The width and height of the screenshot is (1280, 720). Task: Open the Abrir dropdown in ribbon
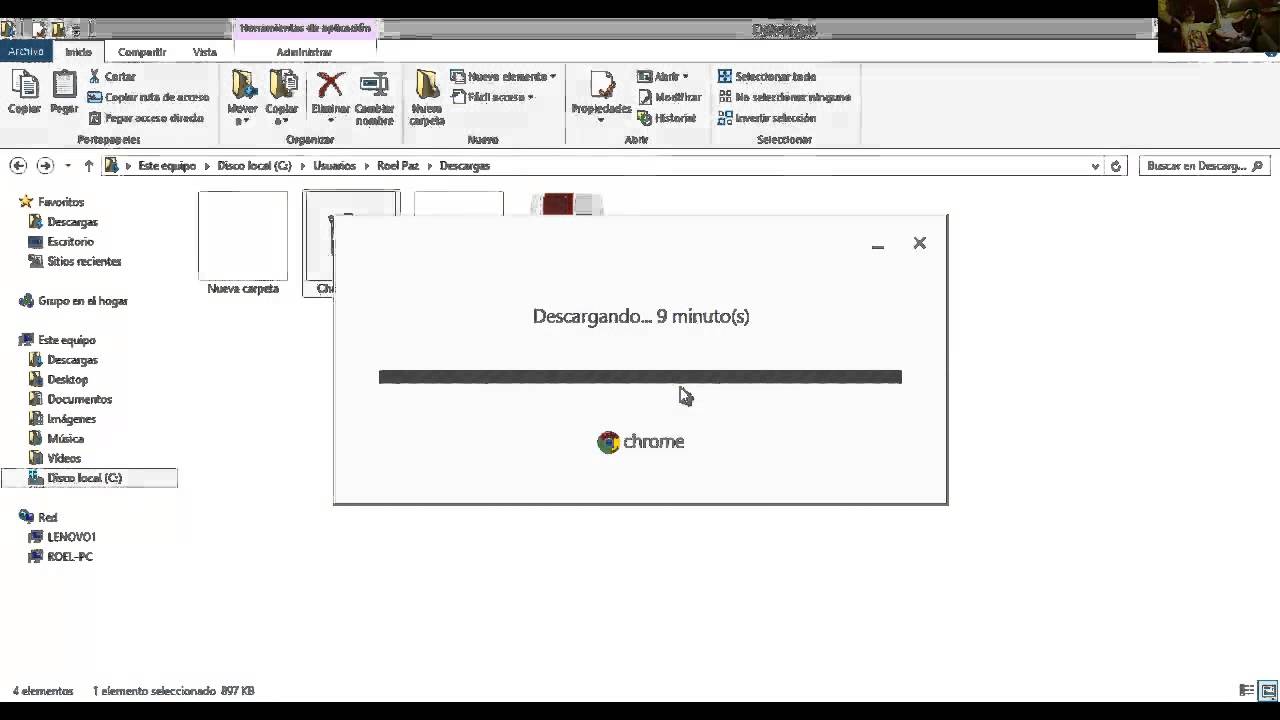662,76
